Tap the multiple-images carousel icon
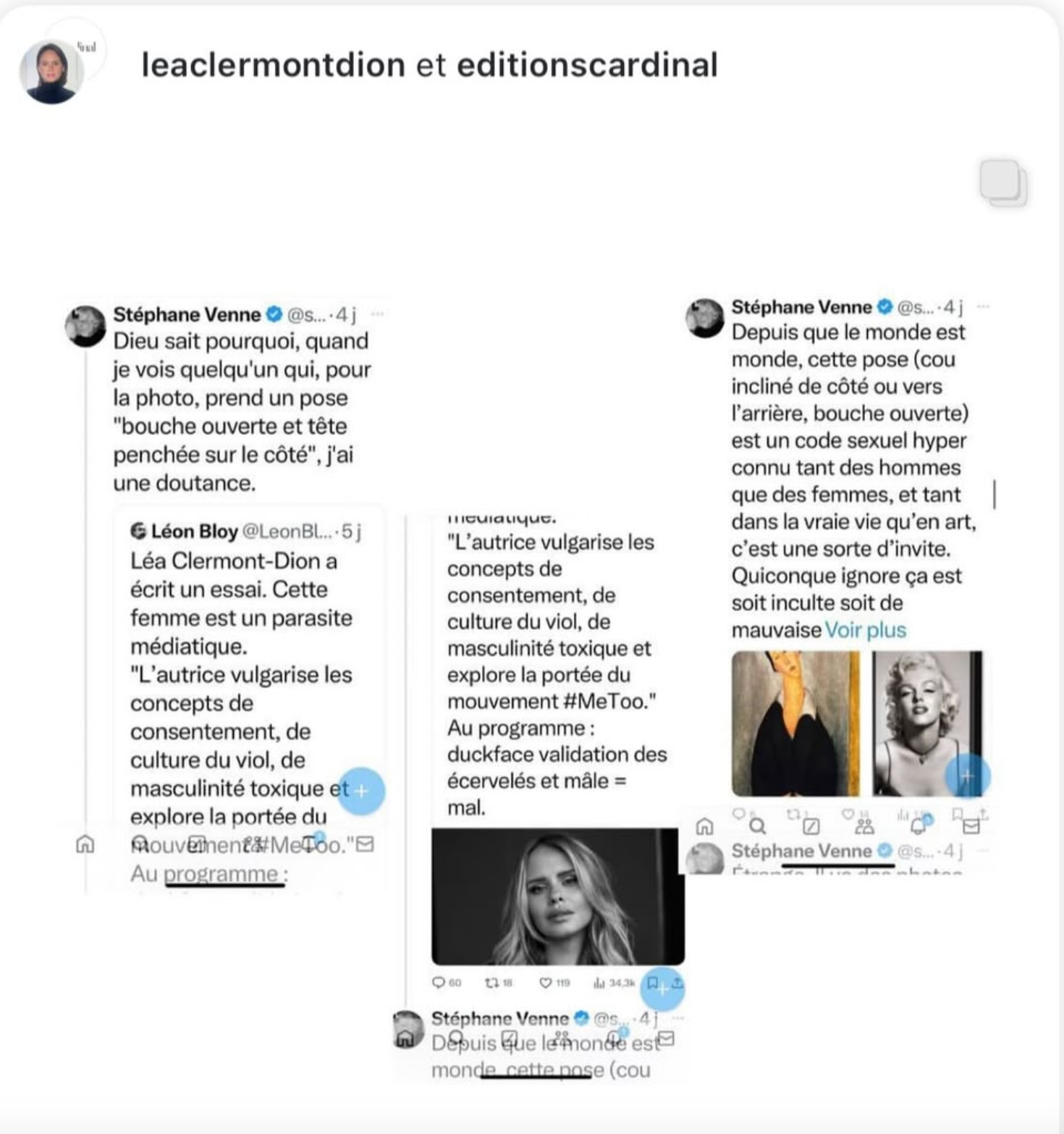This screenshot has width=1064, height=1134. coord(1003,183)
